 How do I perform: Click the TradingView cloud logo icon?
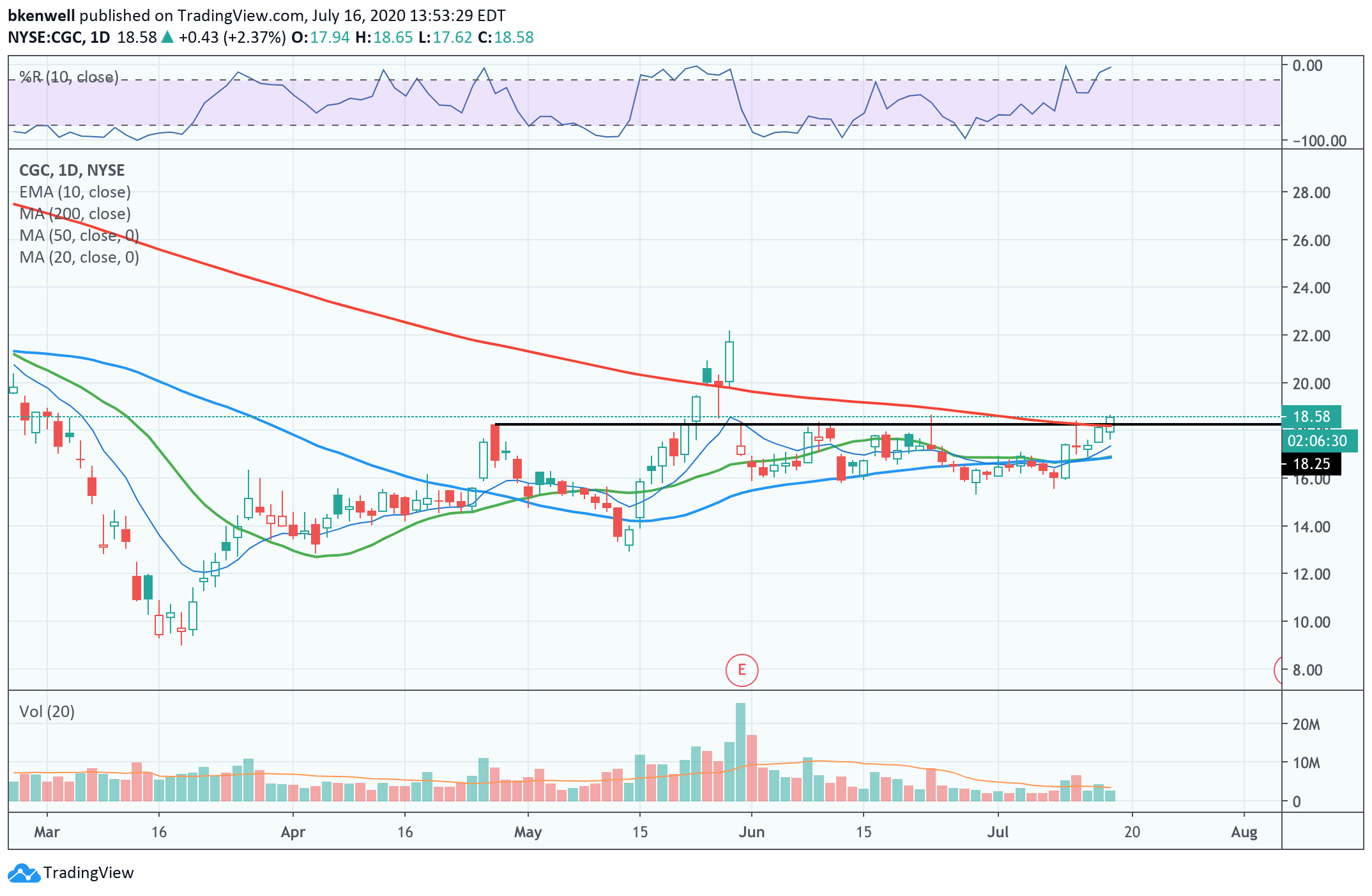coord(24,873)
